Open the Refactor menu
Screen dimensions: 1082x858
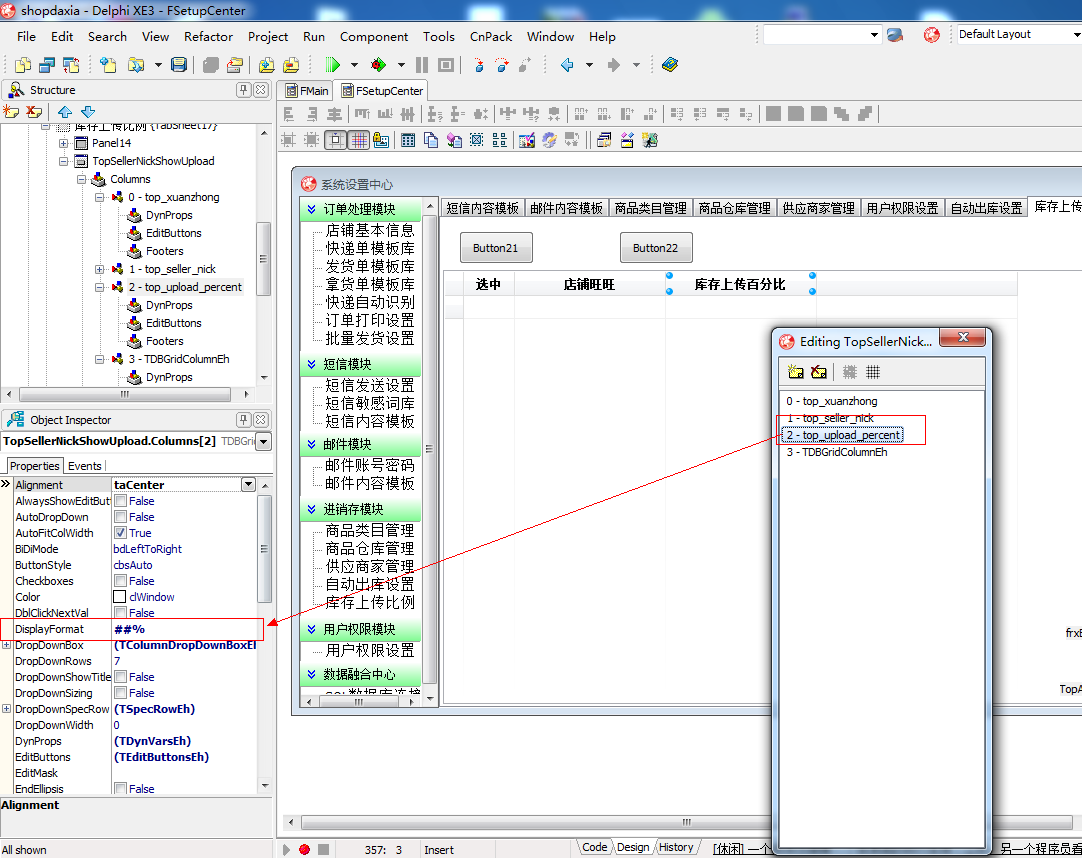[x=208, y=37]
